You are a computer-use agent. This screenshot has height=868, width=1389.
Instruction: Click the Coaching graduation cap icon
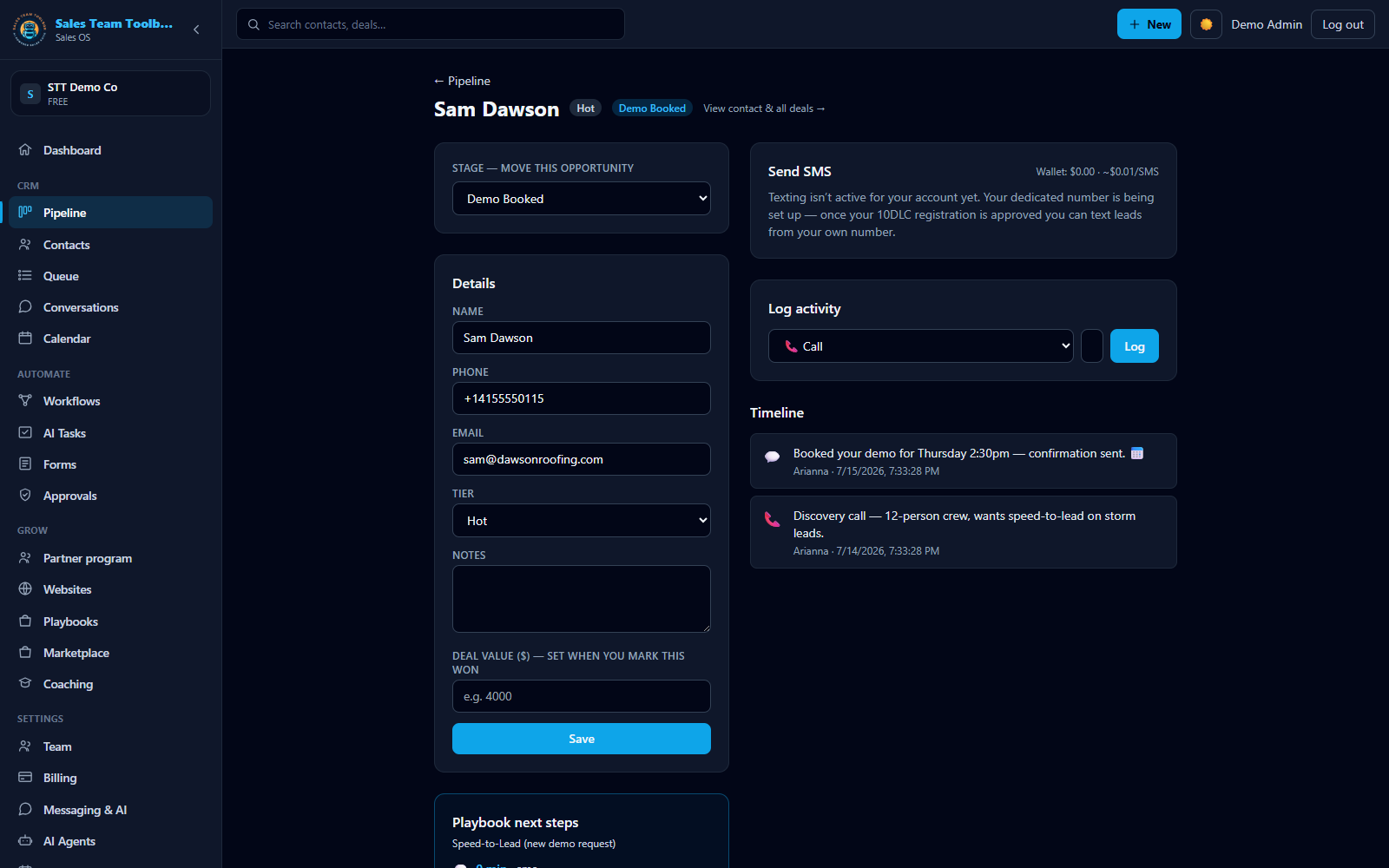(x=25, y=683)
